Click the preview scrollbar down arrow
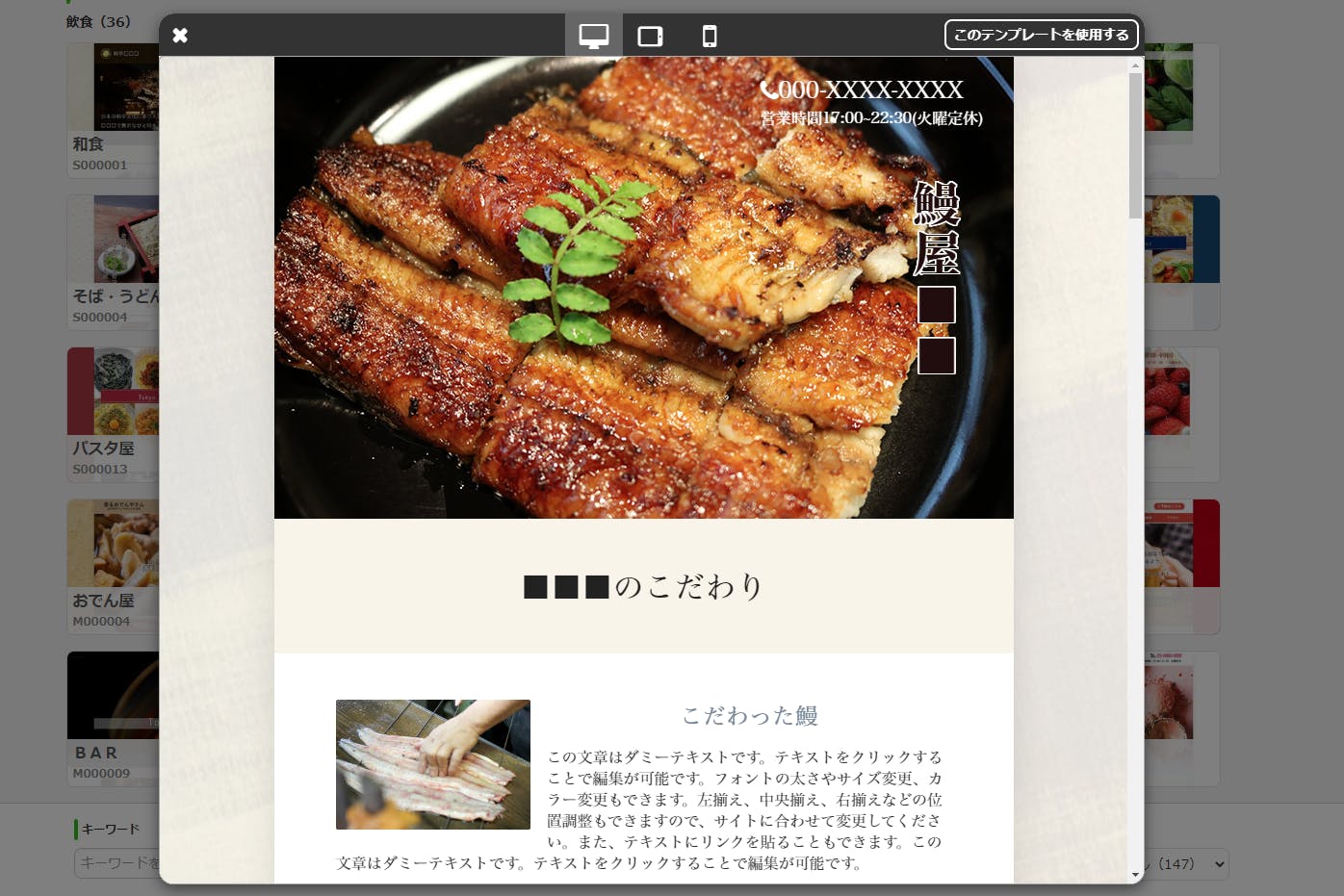1344x896 pixels. pos(1135,875)
